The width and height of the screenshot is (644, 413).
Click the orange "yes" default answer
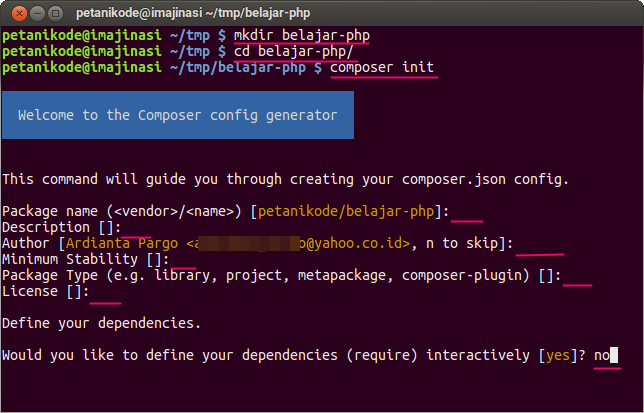pyautogui.click(x=559, y=355)
